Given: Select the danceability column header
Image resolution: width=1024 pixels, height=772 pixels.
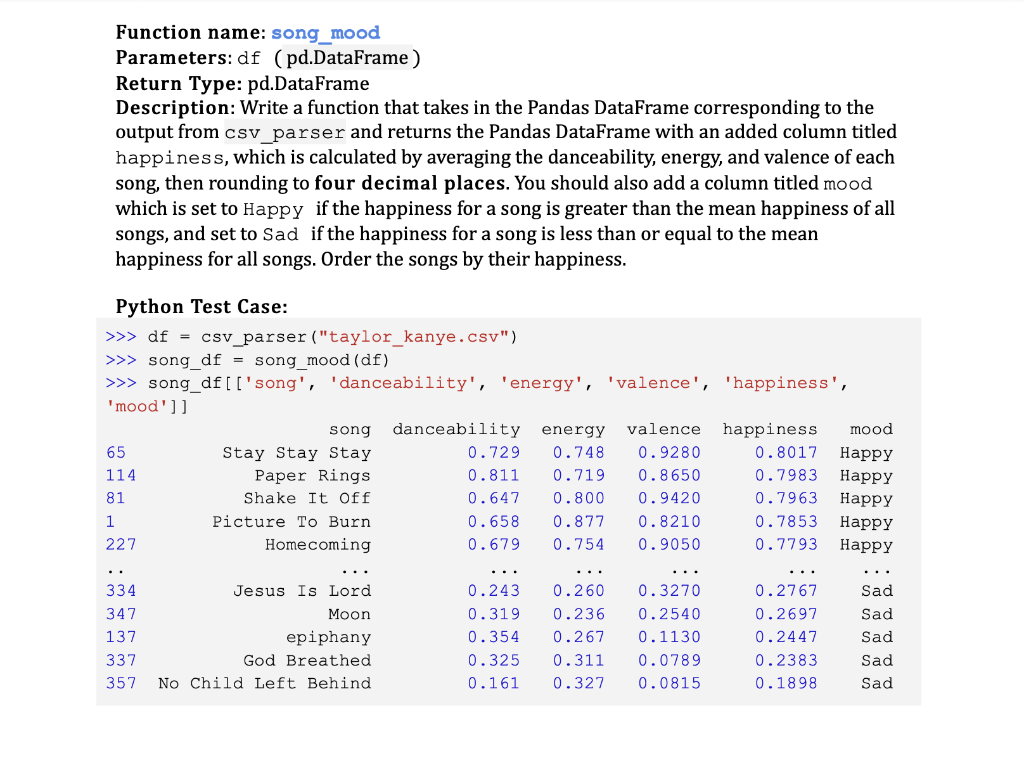Looking at the screenshot, I should click(456, 428).
